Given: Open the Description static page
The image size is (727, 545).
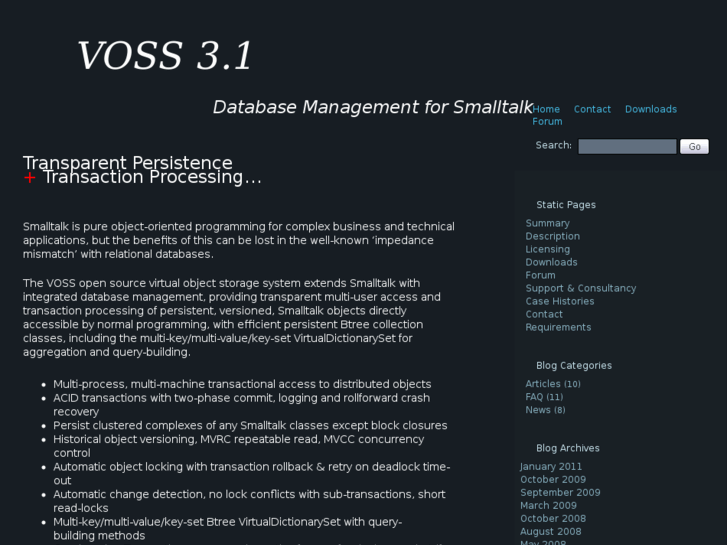Looking at the screenshot, I should (552, 236).
